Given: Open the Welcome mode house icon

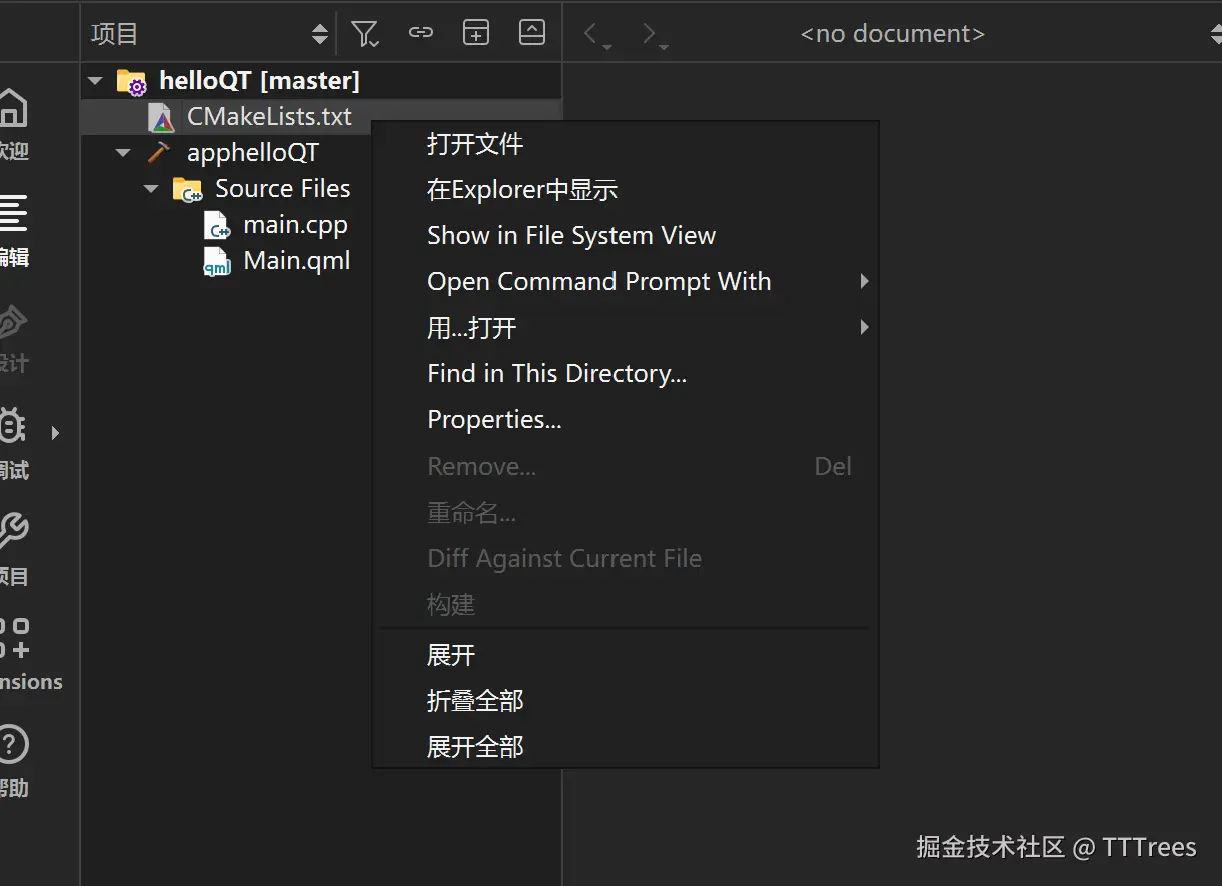Looking at the screenshot, I should (x=12, y=108).
